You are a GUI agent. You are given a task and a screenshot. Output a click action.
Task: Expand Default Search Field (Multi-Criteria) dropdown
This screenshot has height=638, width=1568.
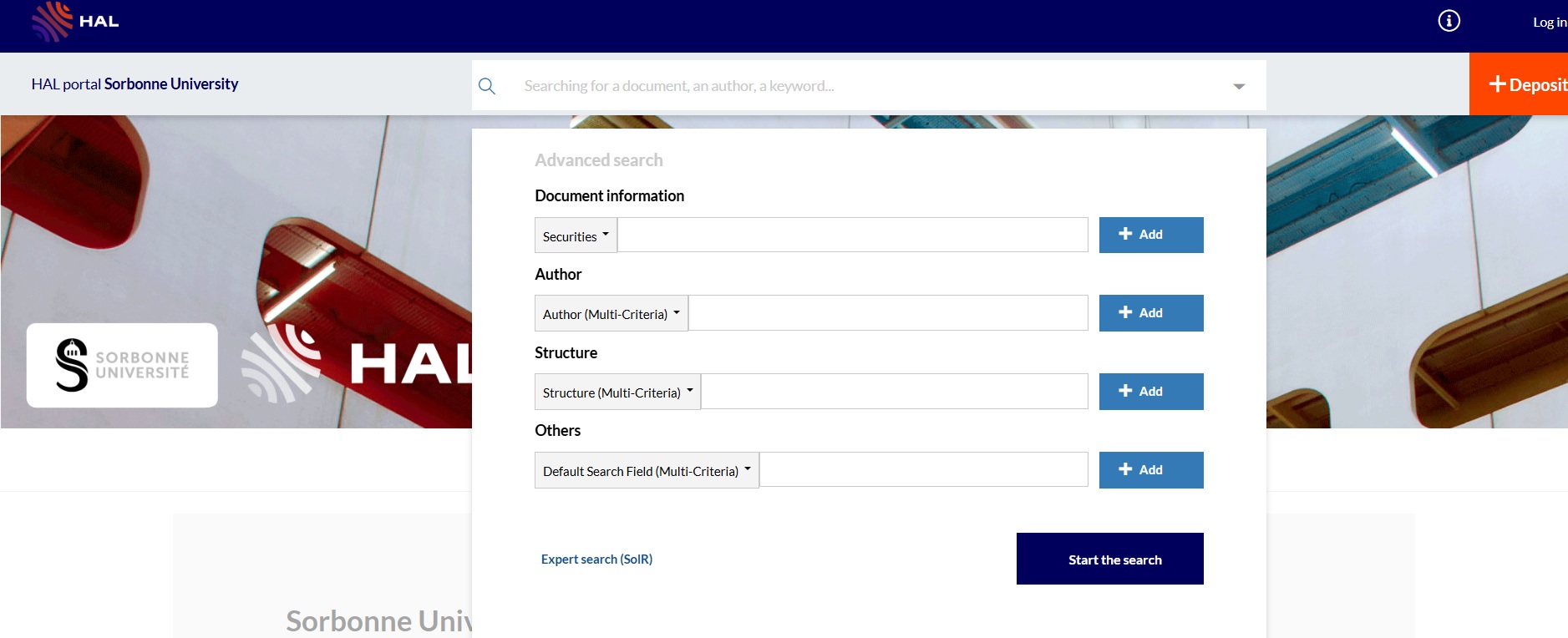(x=647, y=471)
